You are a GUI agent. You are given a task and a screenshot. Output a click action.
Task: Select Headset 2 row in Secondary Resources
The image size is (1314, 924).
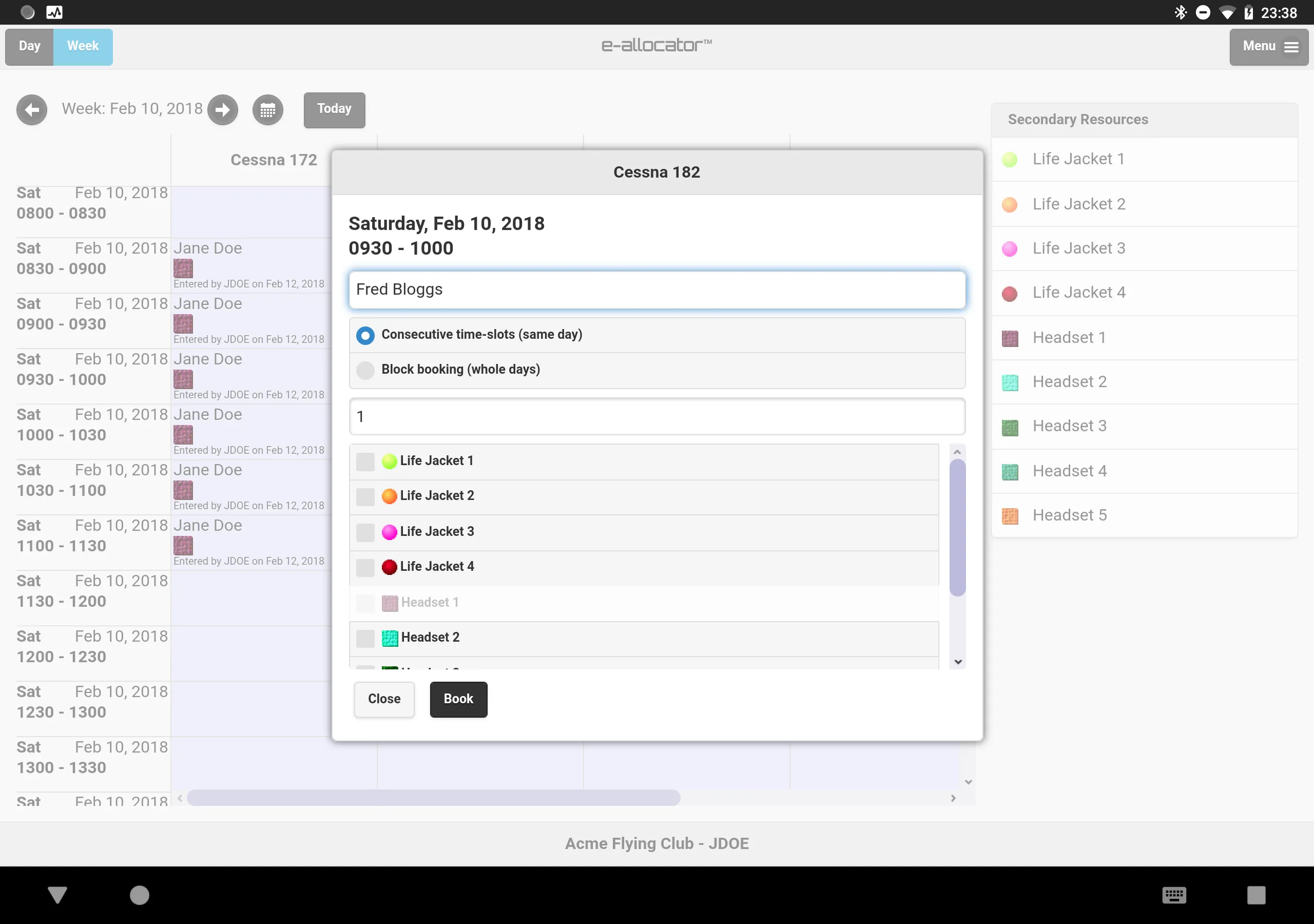1144,382
